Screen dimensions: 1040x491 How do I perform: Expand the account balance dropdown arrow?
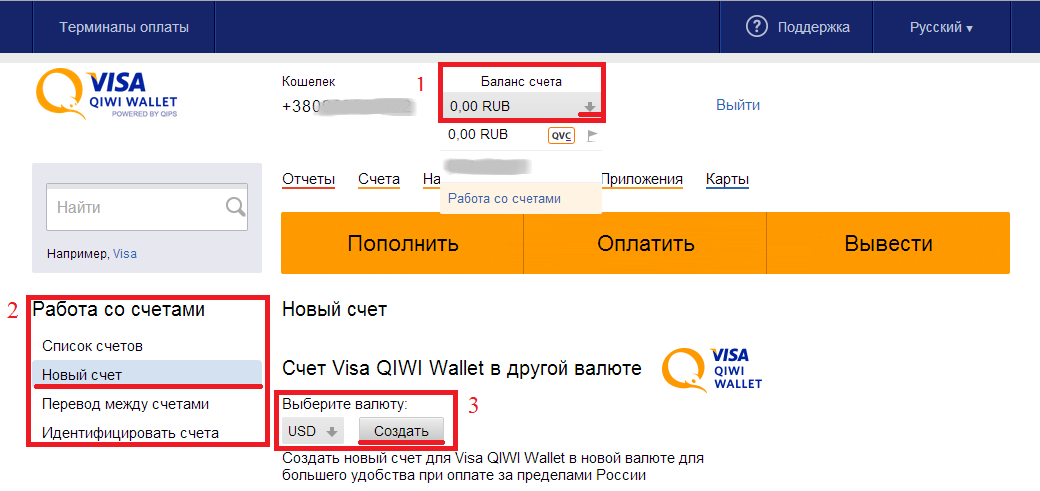(x=590, y=106)
